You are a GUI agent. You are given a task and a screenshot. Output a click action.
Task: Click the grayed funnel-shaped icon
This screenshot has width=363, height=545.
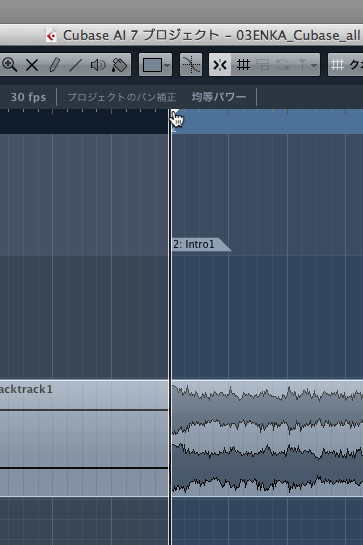point(302,65)
